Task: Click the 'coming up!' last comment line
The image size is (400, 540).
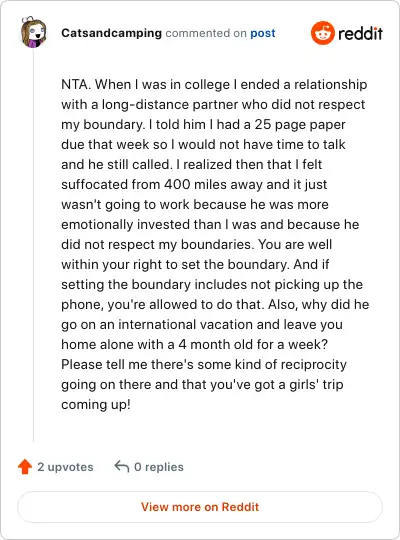Action: 96,404
